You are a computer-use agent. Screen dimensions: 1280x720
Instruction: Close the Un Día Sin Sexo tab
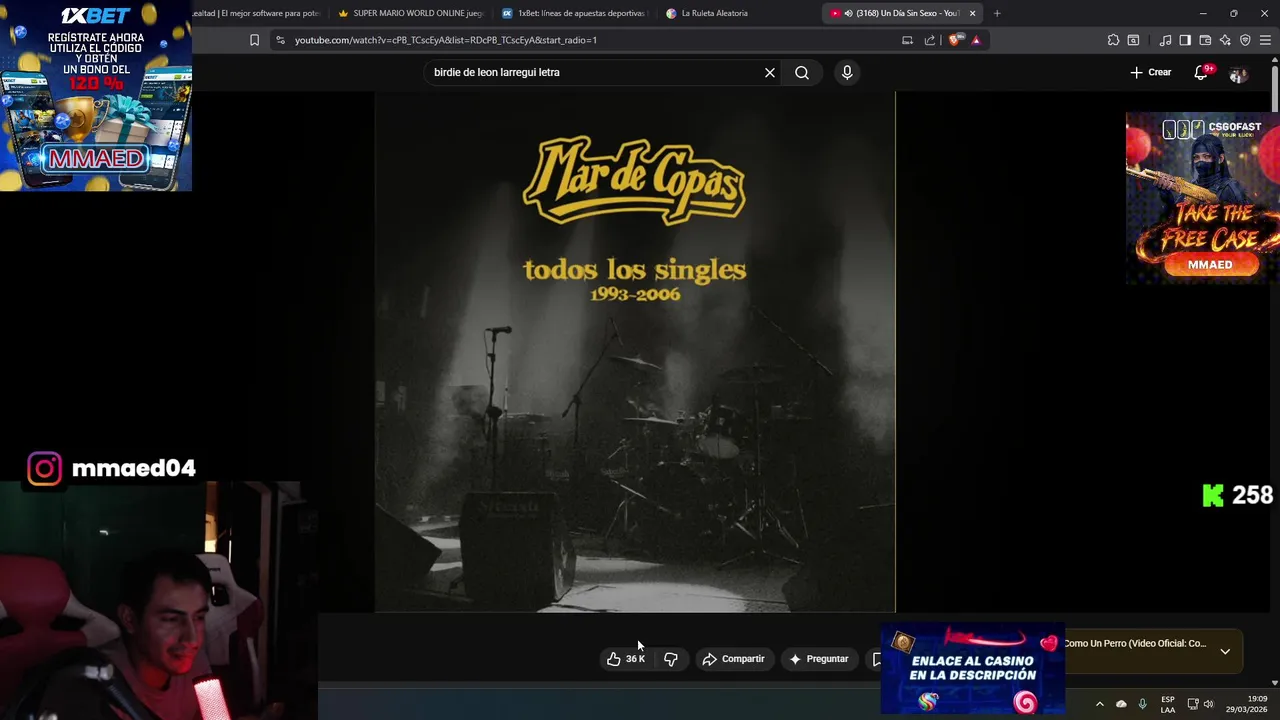pos(972,13)
